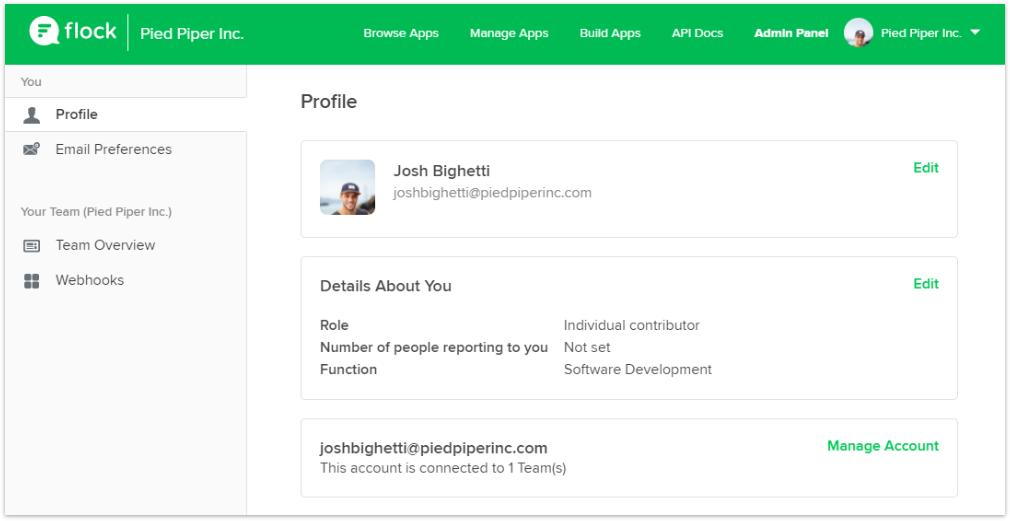The height and width of the screenshot is (521, 1010).
Task: Open Josh Bighetti's profile photo
Action: (x=347, y=187)
